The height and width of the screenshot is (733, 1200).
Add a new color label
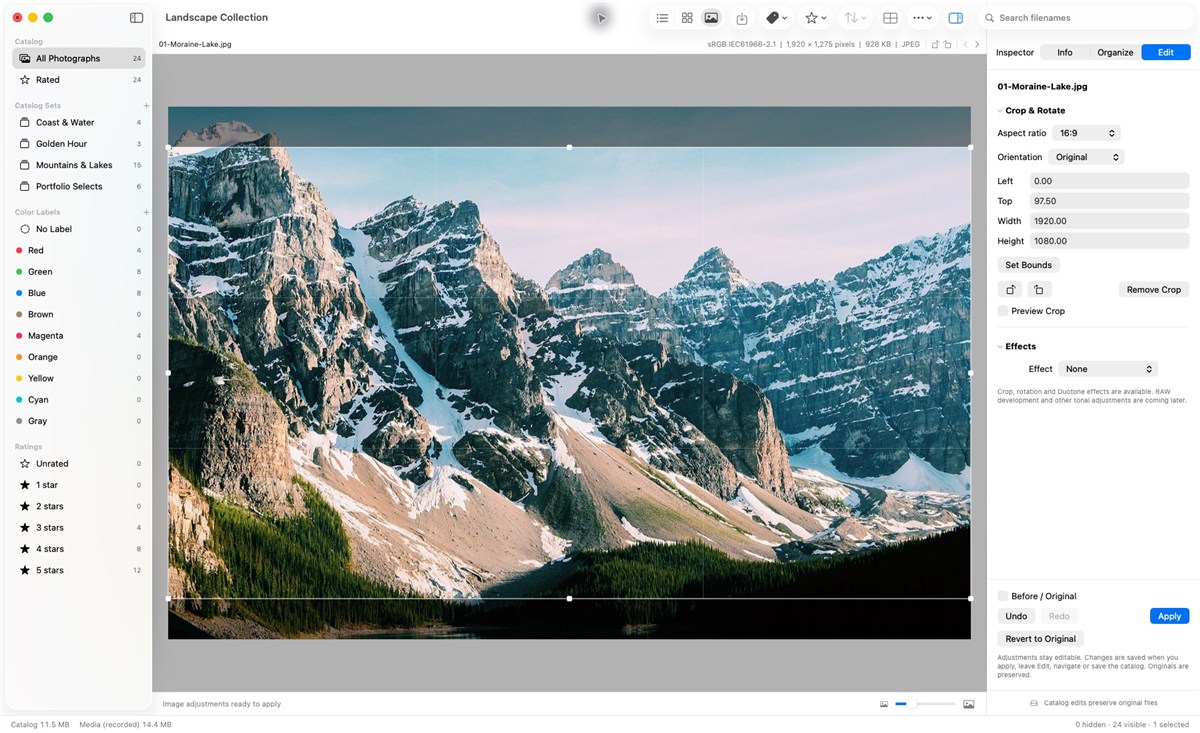pos(146,213)
